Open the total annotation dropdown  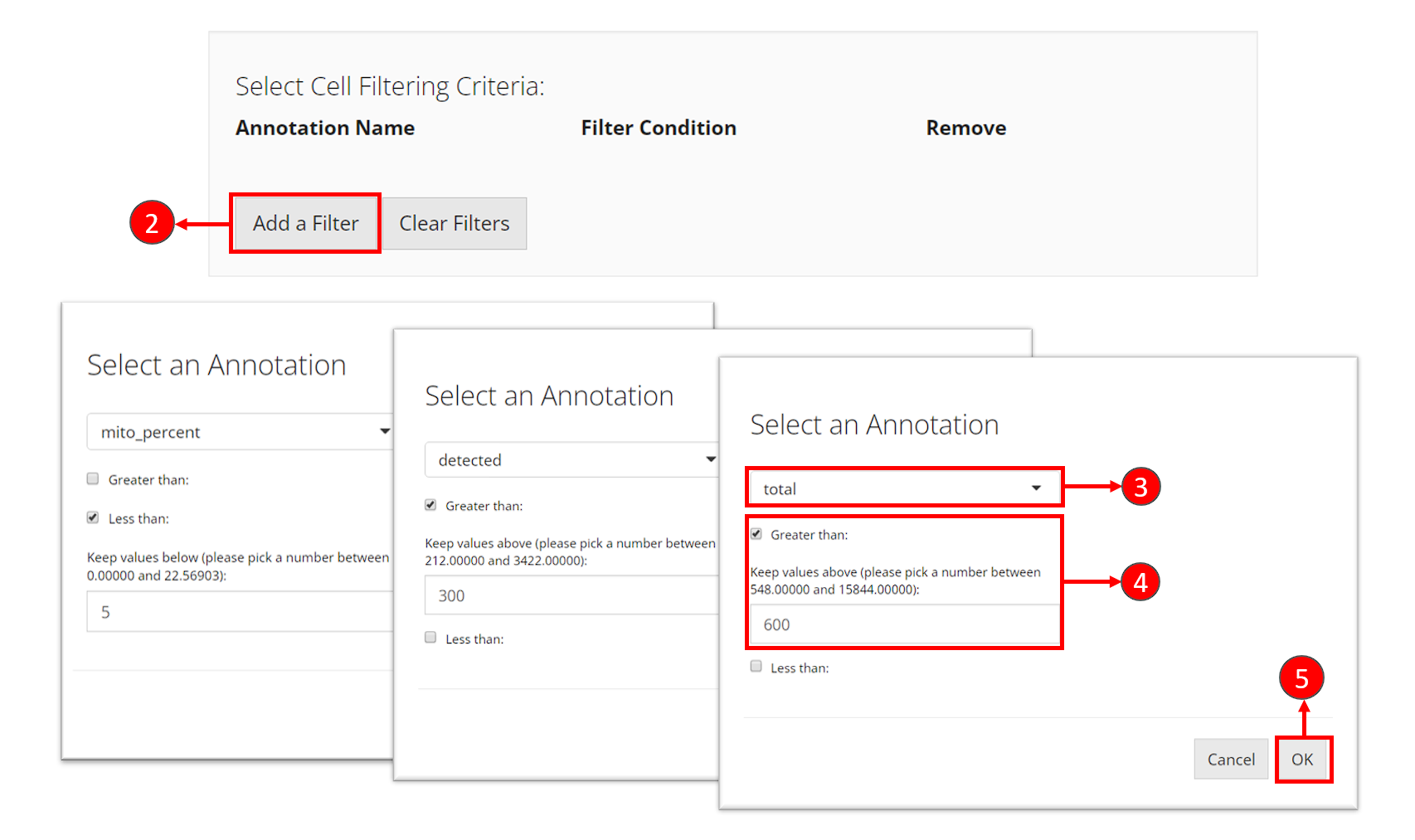coord(903,488)
